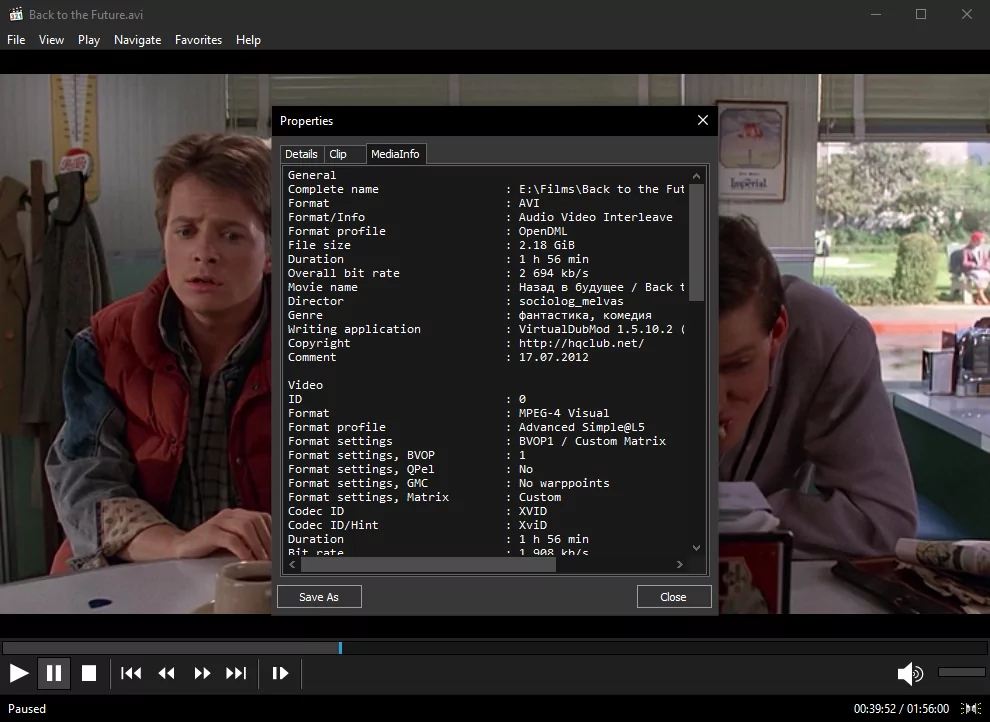Click the Video section heading

click(x=305, y=385)
